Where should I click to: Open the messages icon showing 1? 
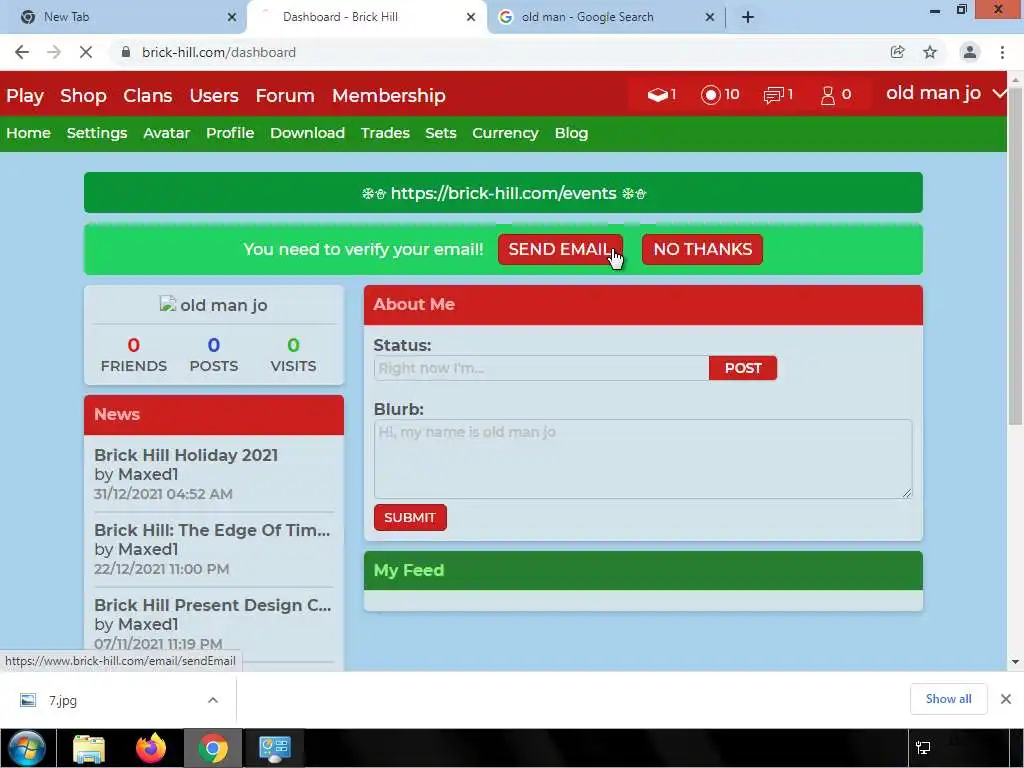(x=778, y=95)
